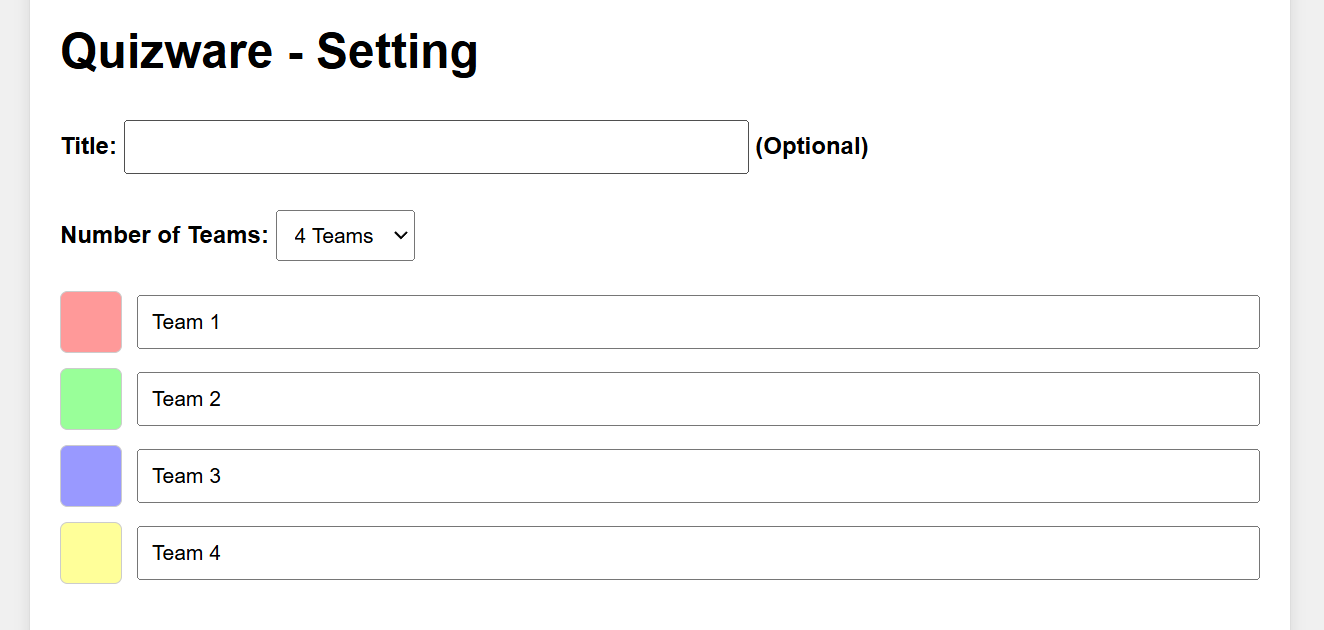Open the Number of Teams dropdown
The height and width of the screenshot is (630, 1324).
[345, 236]
